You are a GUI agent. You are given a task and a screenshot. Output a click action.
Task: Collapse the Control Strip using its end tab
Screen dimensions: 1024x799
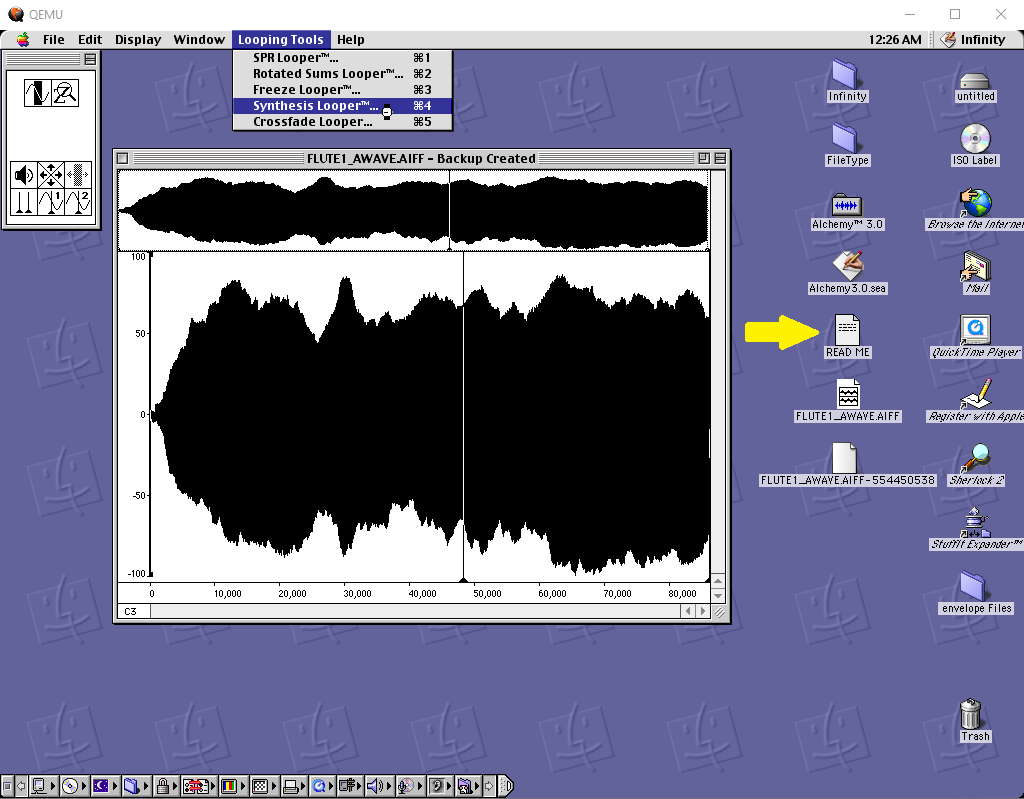click(509, 786)
